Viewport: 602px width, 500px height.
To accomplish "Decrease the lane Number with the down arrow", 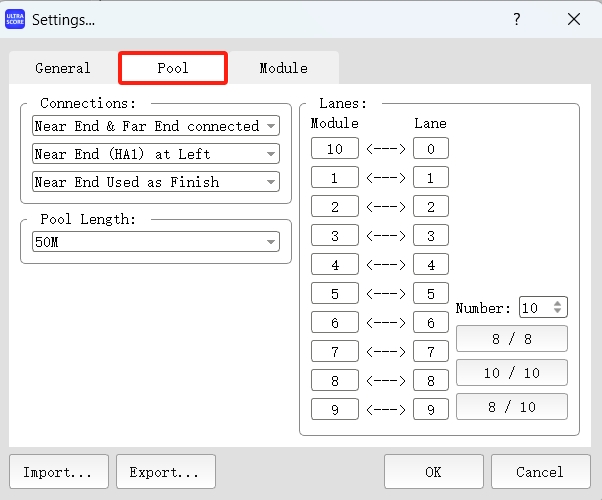I will [559, 312].
